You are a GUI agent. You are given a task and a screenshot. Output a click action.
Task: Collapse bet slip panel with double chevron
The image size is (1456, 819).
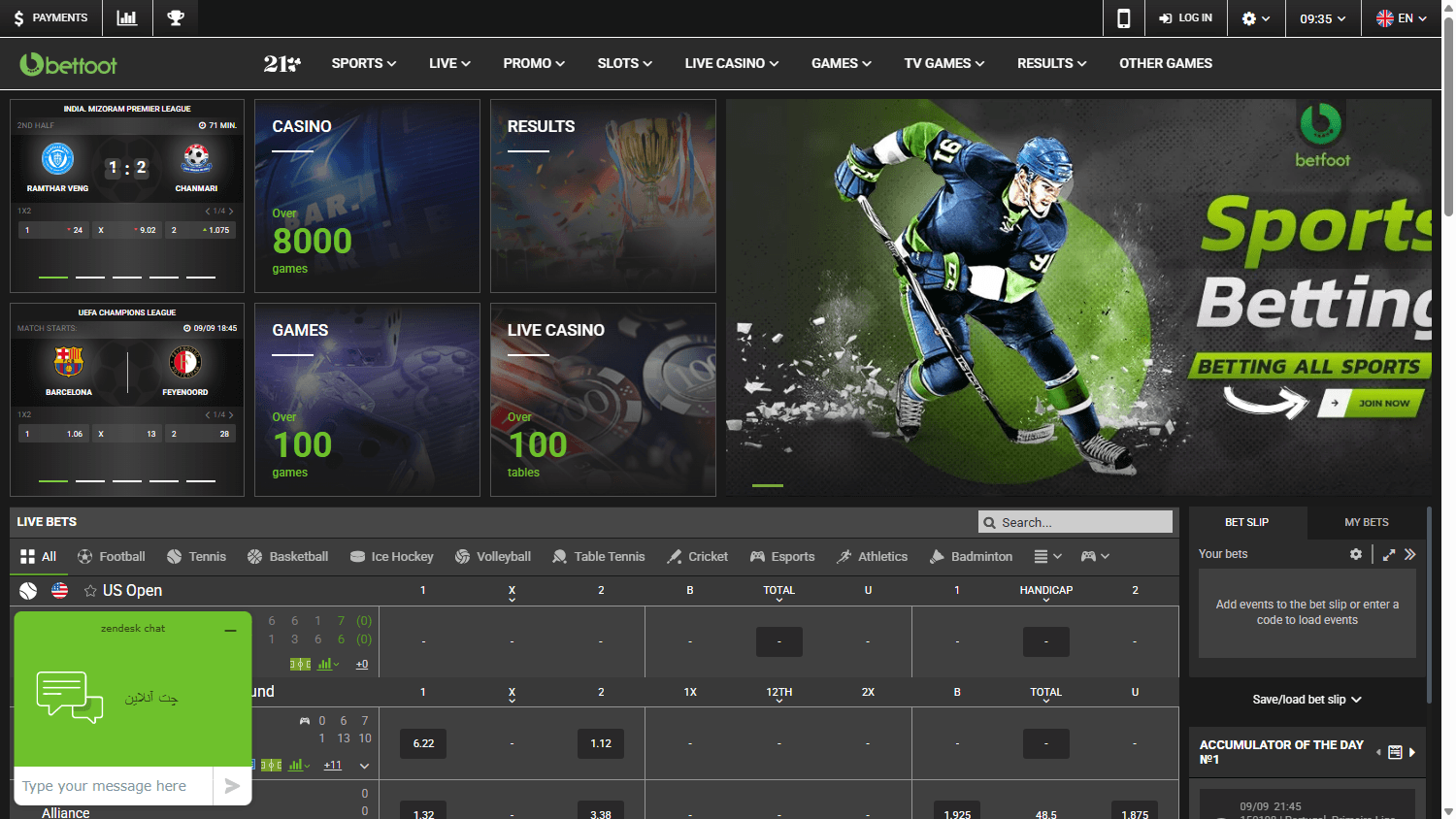click(x=1410, y=554)
